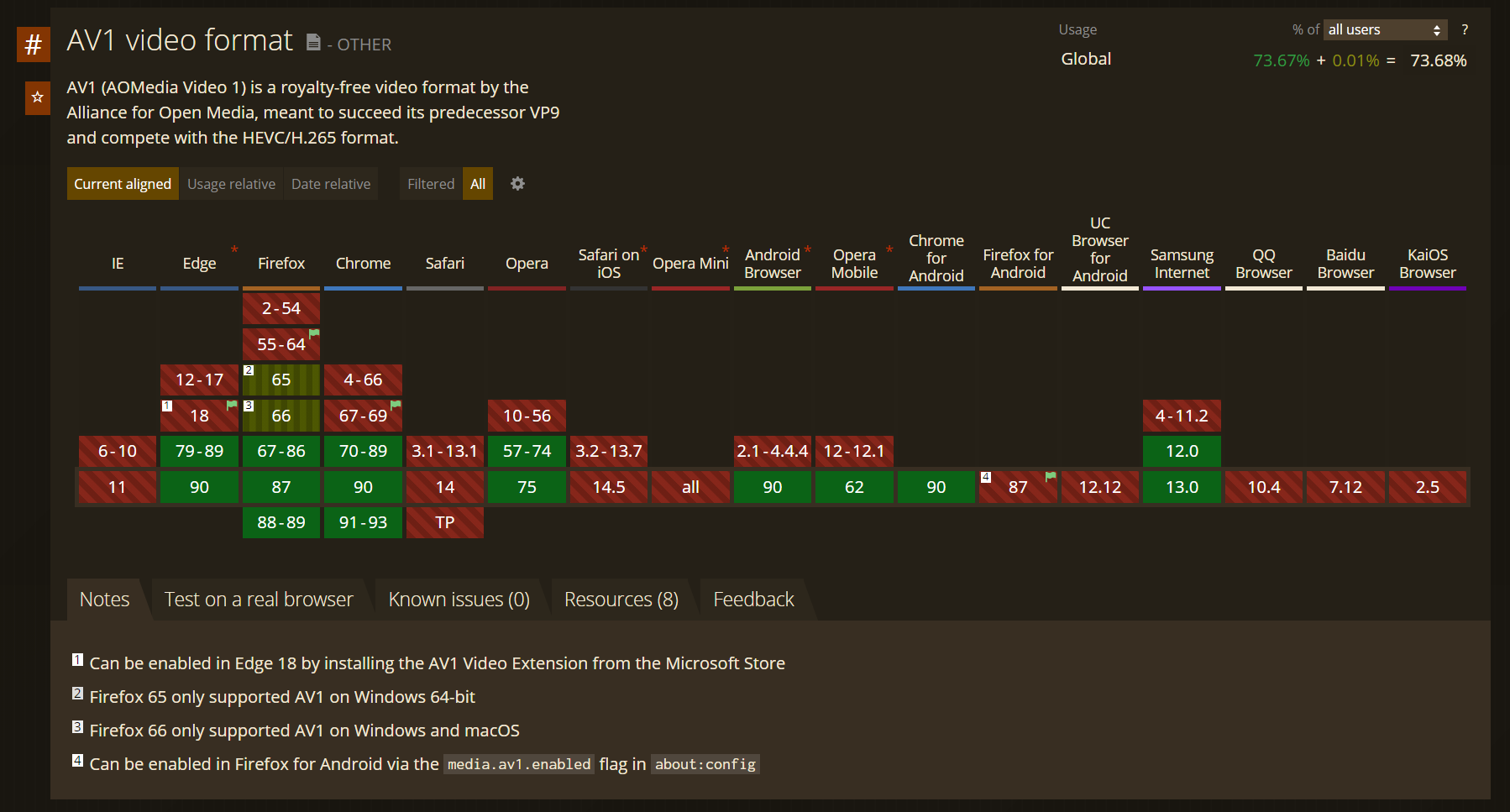Select the IE 6-10 cell
Screen dimensions: 1510x812
[x=118, y=451]
